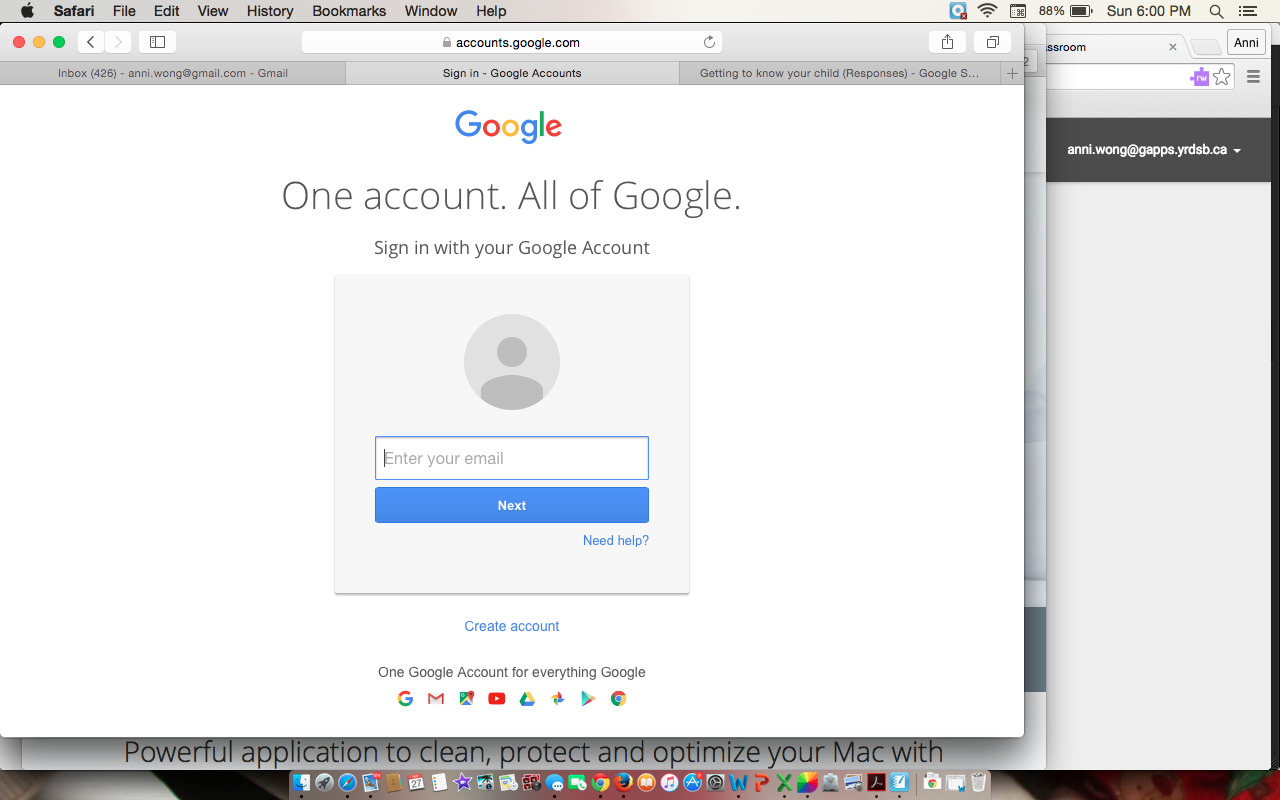
Task: Click the Chrome icon below sign-in text
Action: click(619, 699)
